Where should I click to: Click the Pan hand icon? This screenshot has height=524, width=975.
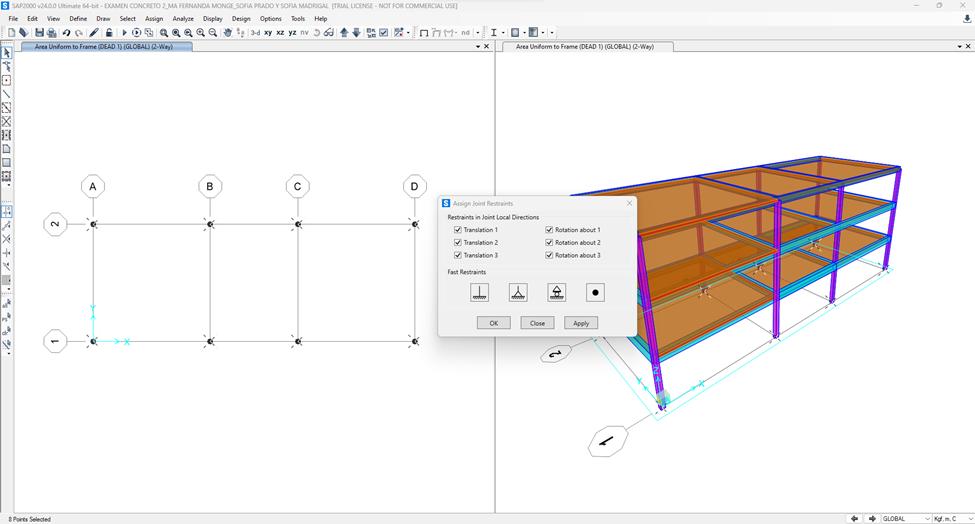[228, 32]
